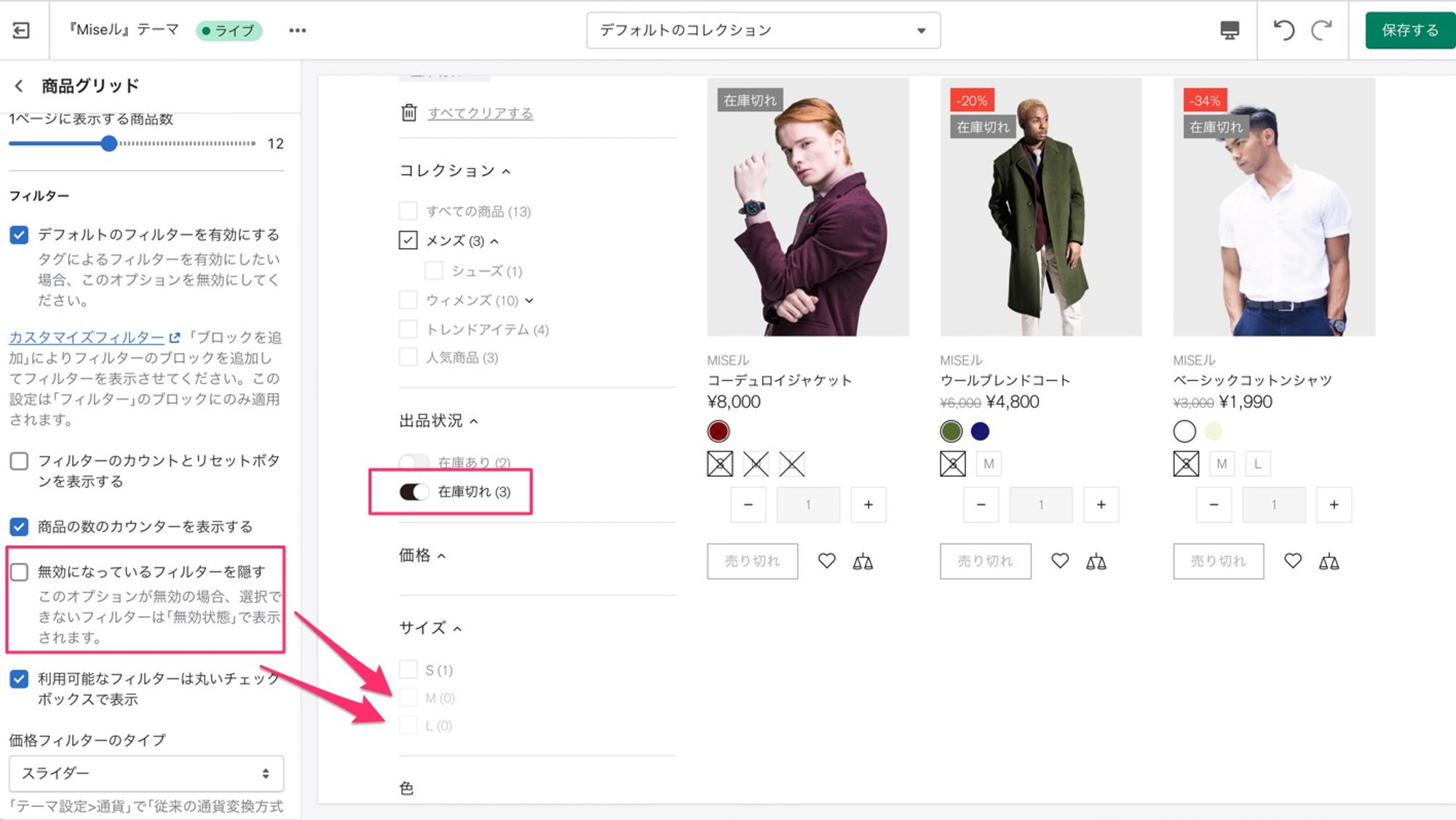
Task: Open the デフォルトのコレクション dropdown
Action: pos(763,31)
